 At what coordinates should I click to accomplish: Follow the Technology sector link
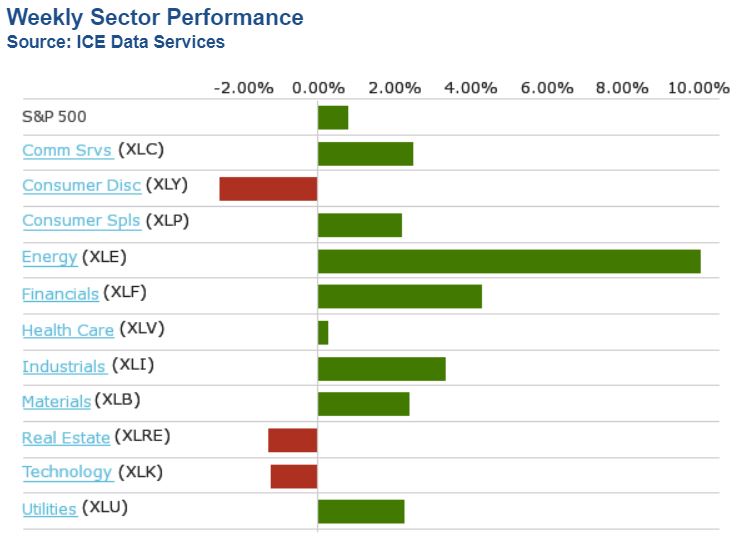click(67, 473)
